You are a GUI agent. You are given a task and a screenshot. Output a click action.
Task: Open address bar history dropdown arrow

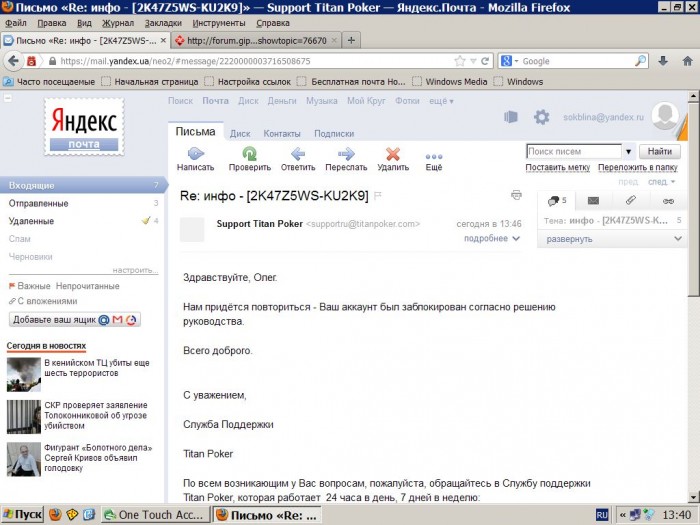pos(473,61)
